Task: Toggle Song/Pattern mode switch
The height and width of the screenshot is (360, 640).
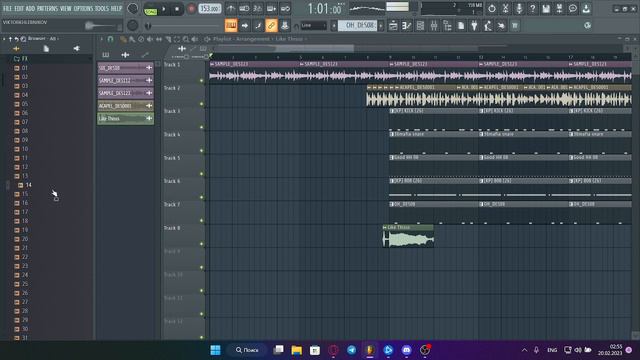Action: coord(150,9)
